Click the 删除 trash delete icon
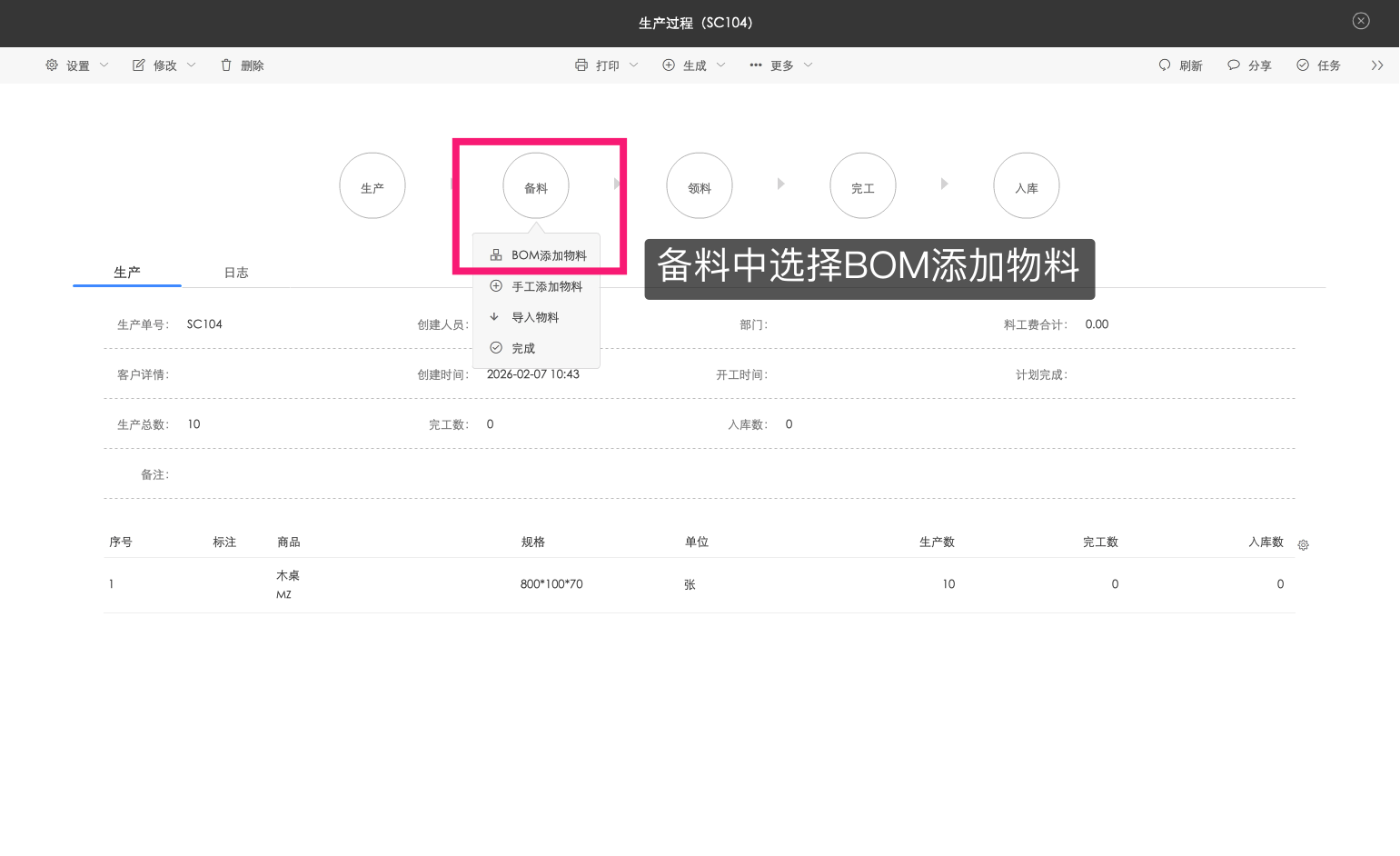Viewport: 1400px width, 856px height. coord(225,65)
